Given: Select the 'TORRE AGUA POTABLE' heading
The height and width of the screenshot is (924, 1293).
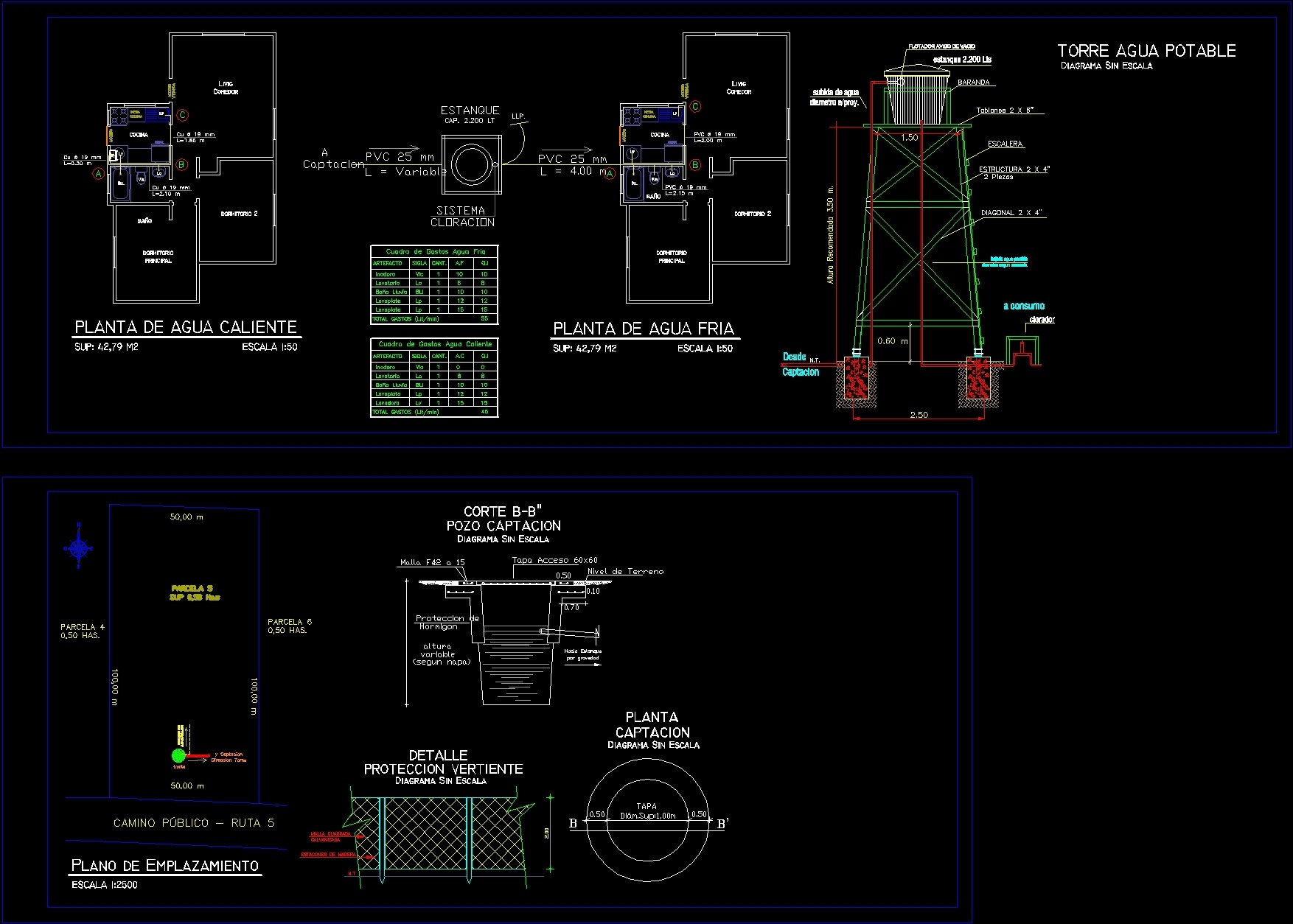Looking at the screenshot, I should 1146,51.
